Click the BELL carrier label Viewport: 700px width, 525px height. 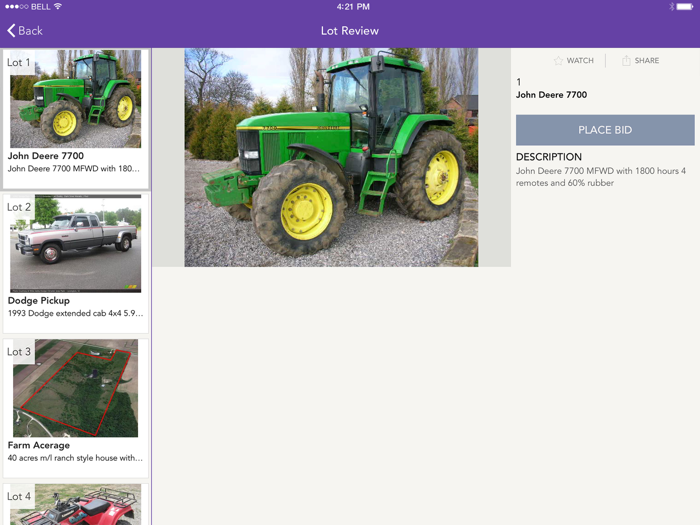41,7
